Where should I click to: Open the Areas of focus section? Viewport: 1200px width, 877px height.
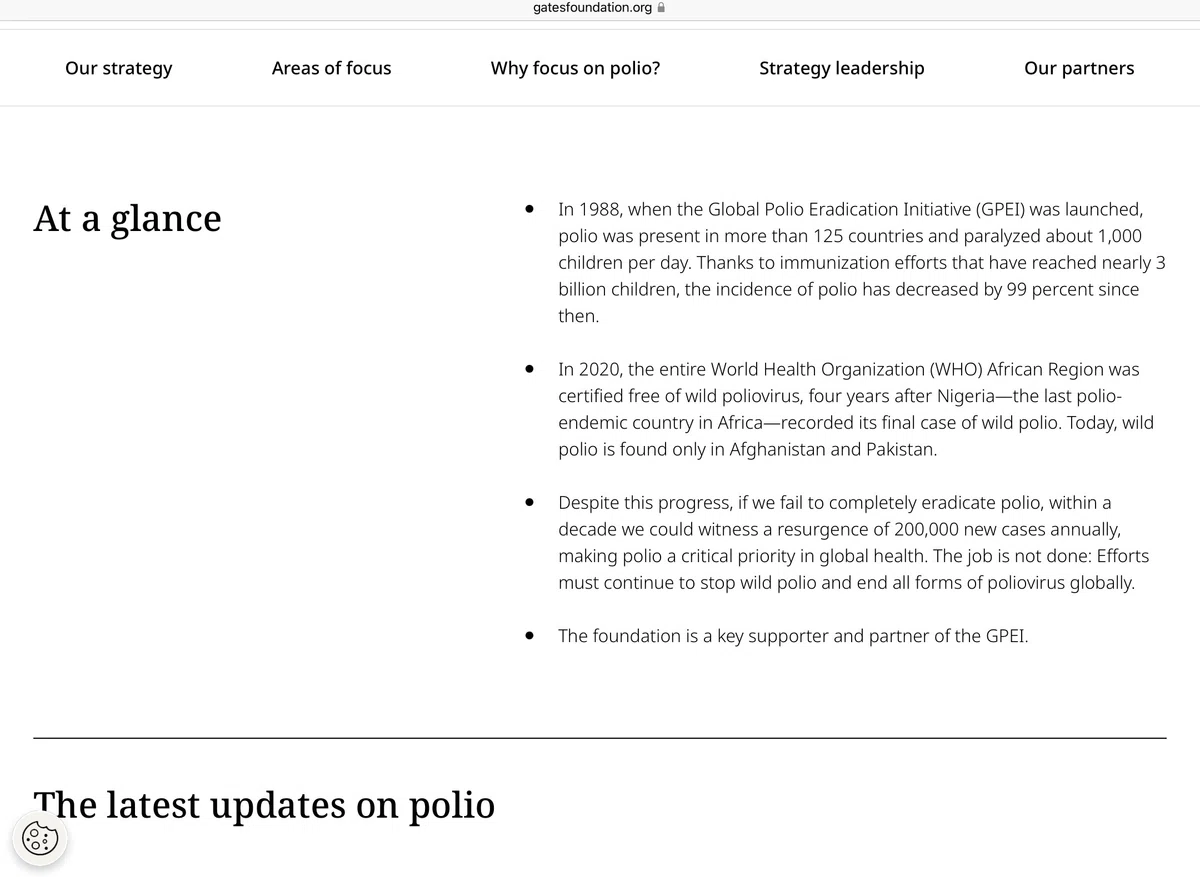(332, 68)
